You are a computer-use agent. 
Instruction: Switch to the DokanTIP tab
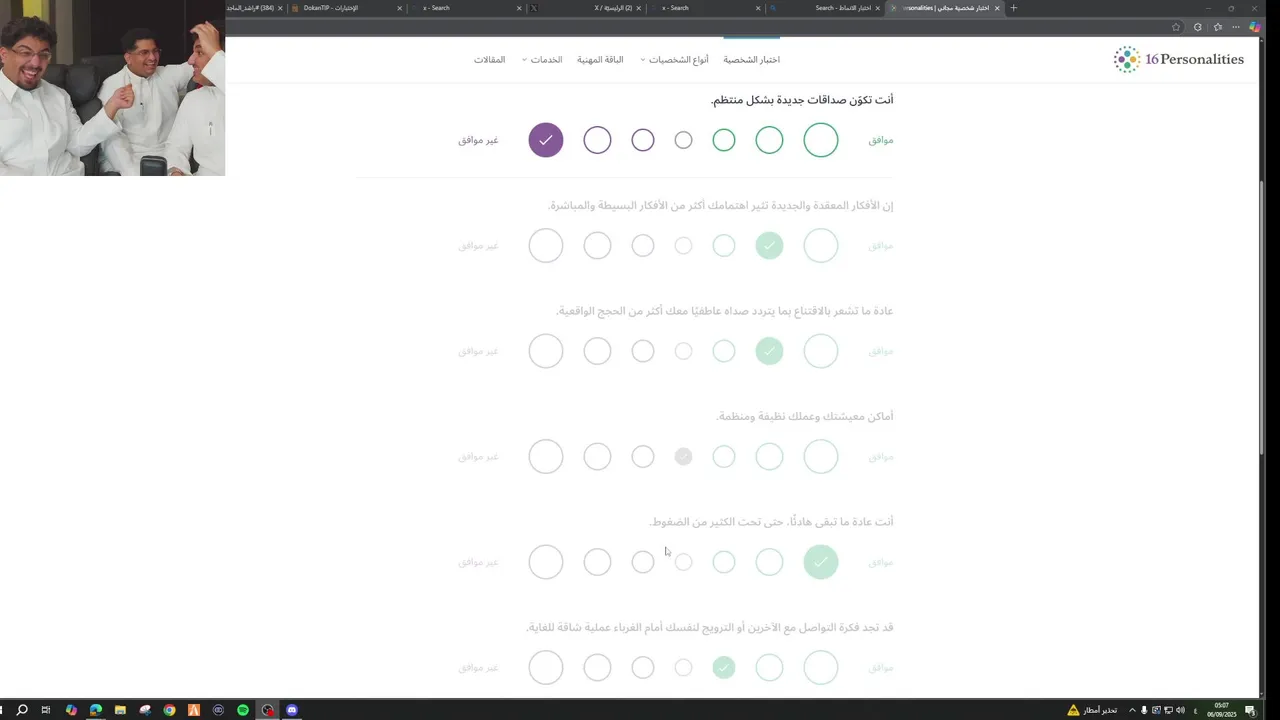(347, 8)
